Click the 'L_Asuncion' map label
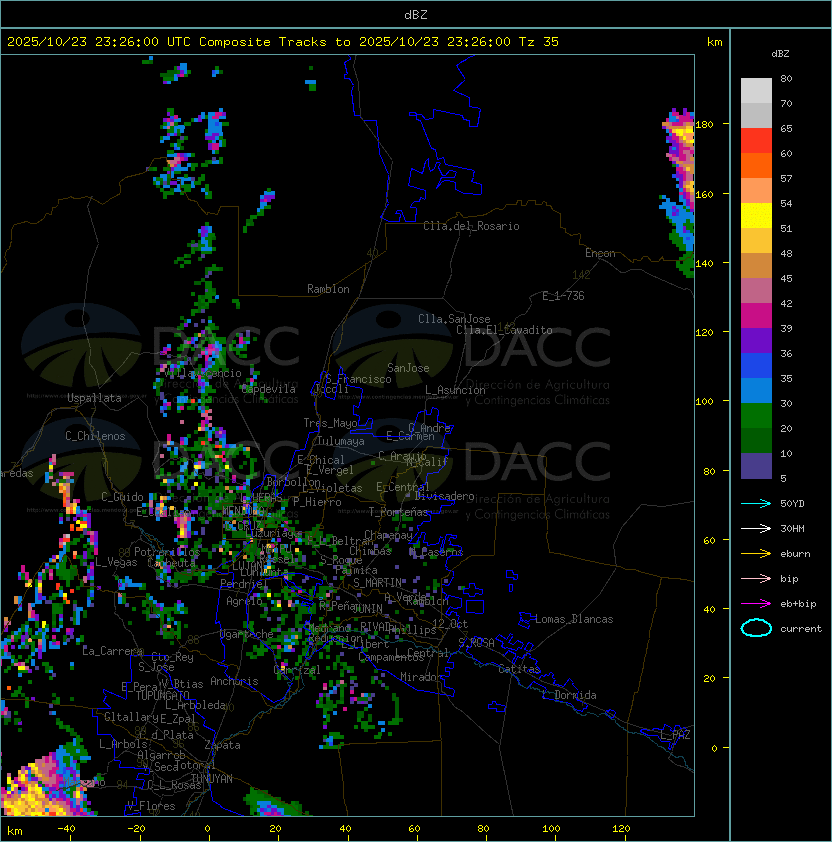832x842 pixels. (x=455, y=390)
